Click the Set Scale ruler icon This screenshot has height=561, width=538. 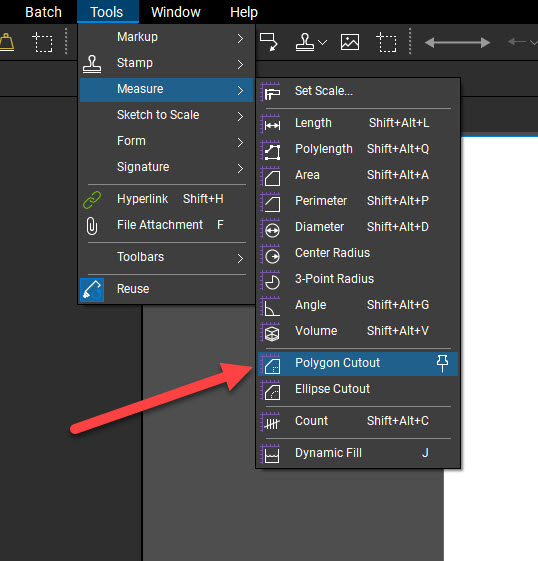pos(271,92)
